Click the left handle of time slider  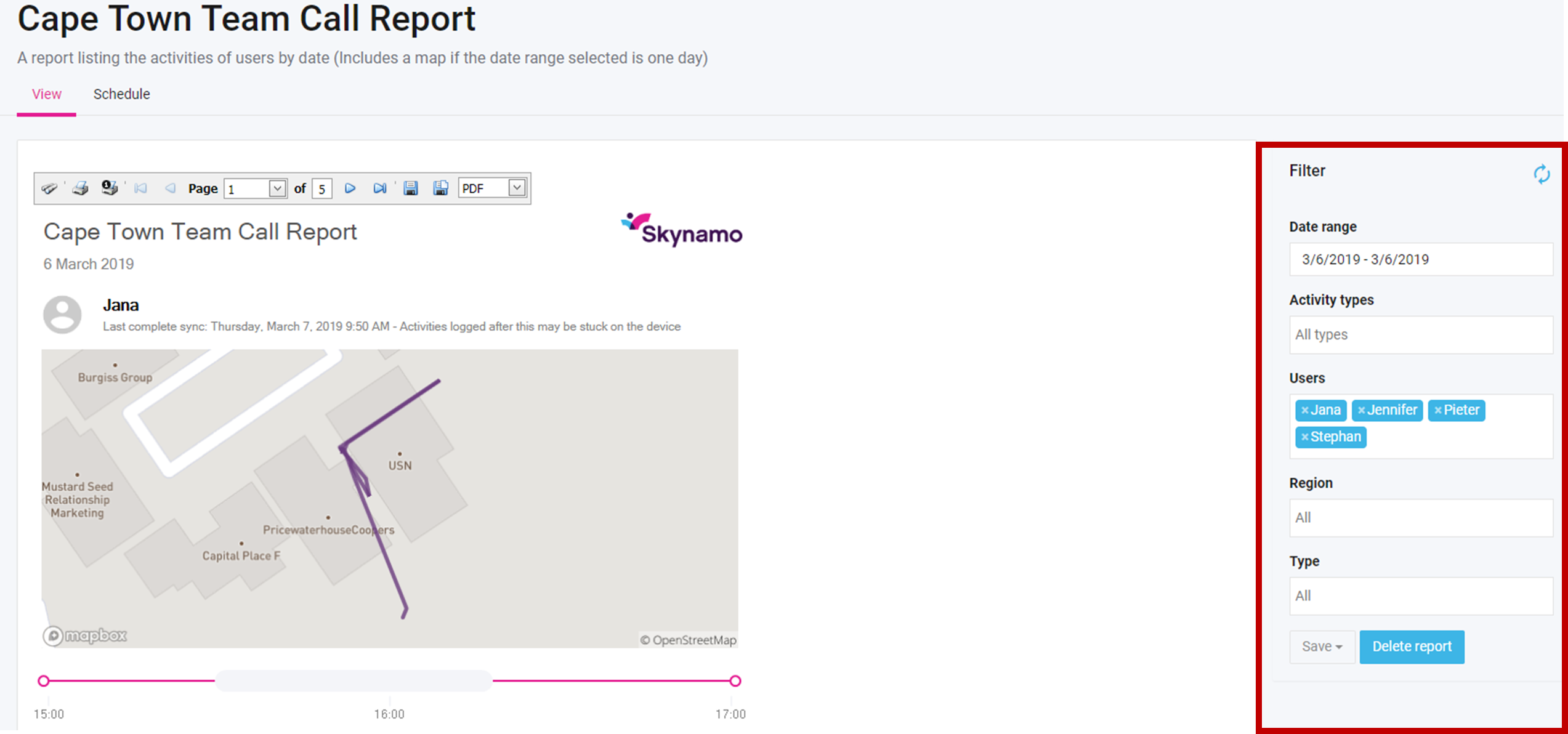tap(43, 681)
